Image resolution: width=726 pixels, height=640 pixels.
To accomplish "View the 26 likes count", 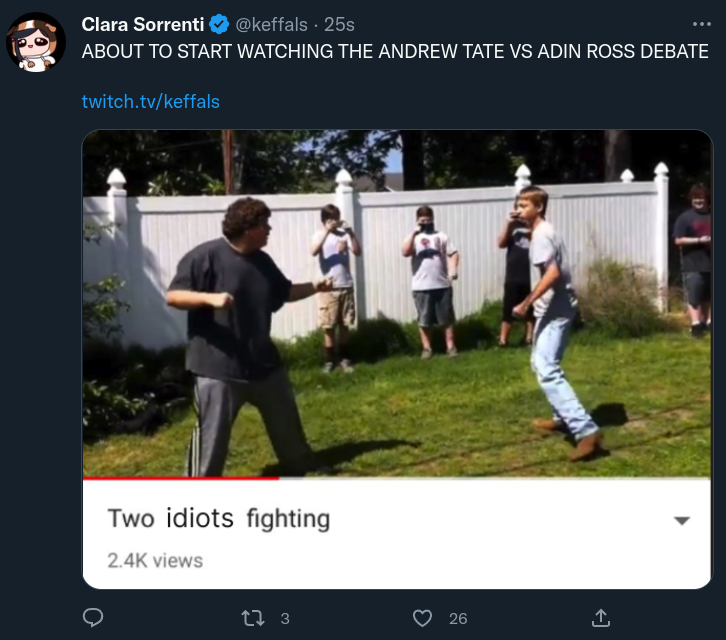I will click(x=458, y=619).
